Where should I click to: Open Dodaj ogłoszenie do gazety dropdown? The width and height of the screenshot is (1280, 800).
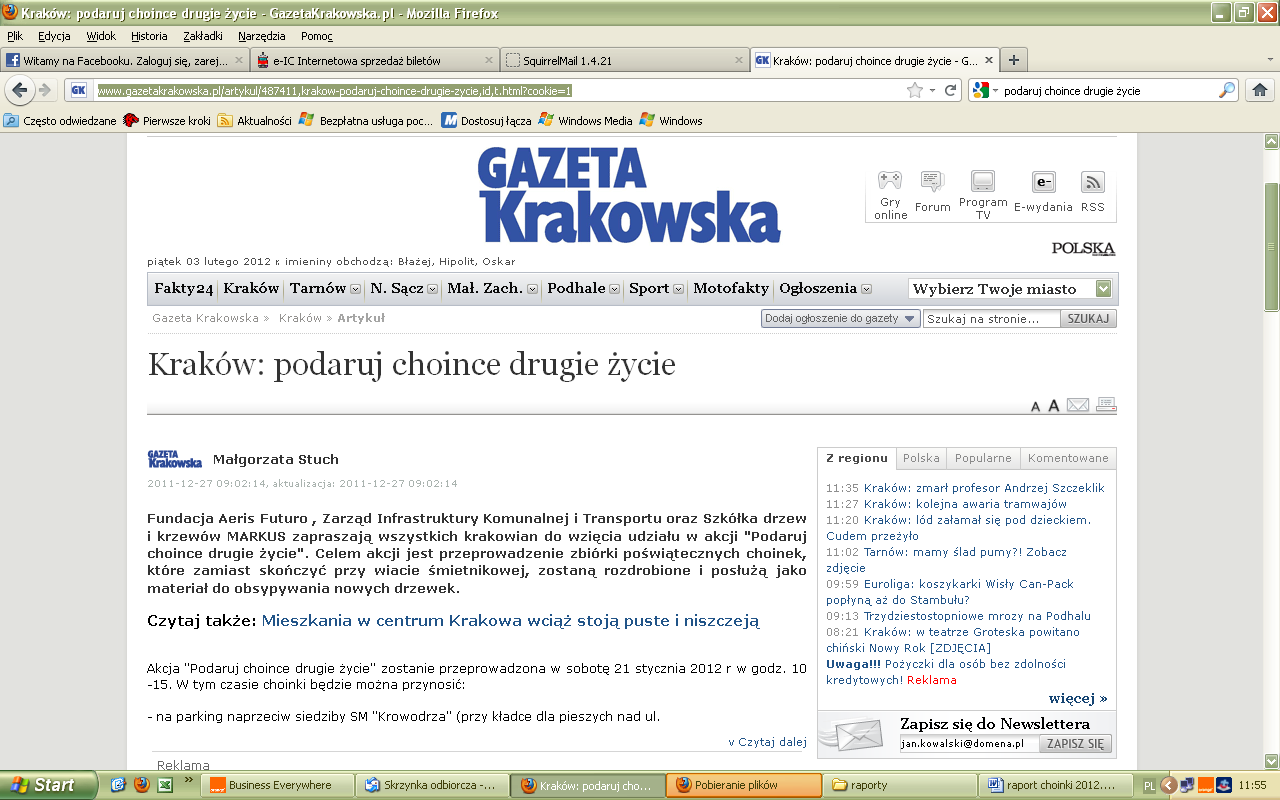[x=840, y=319]
